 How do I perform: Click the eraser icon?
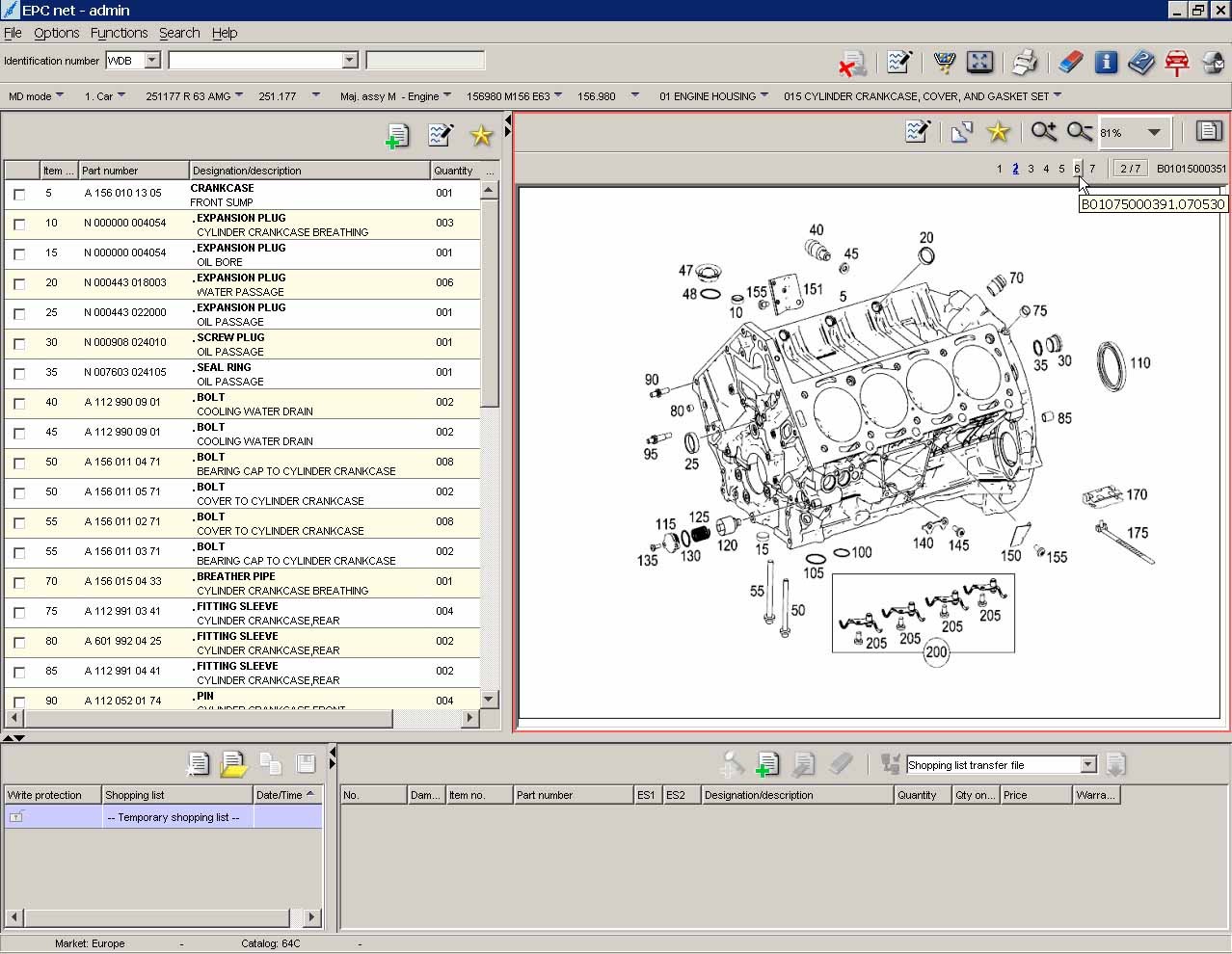(x=1071, y=63)
